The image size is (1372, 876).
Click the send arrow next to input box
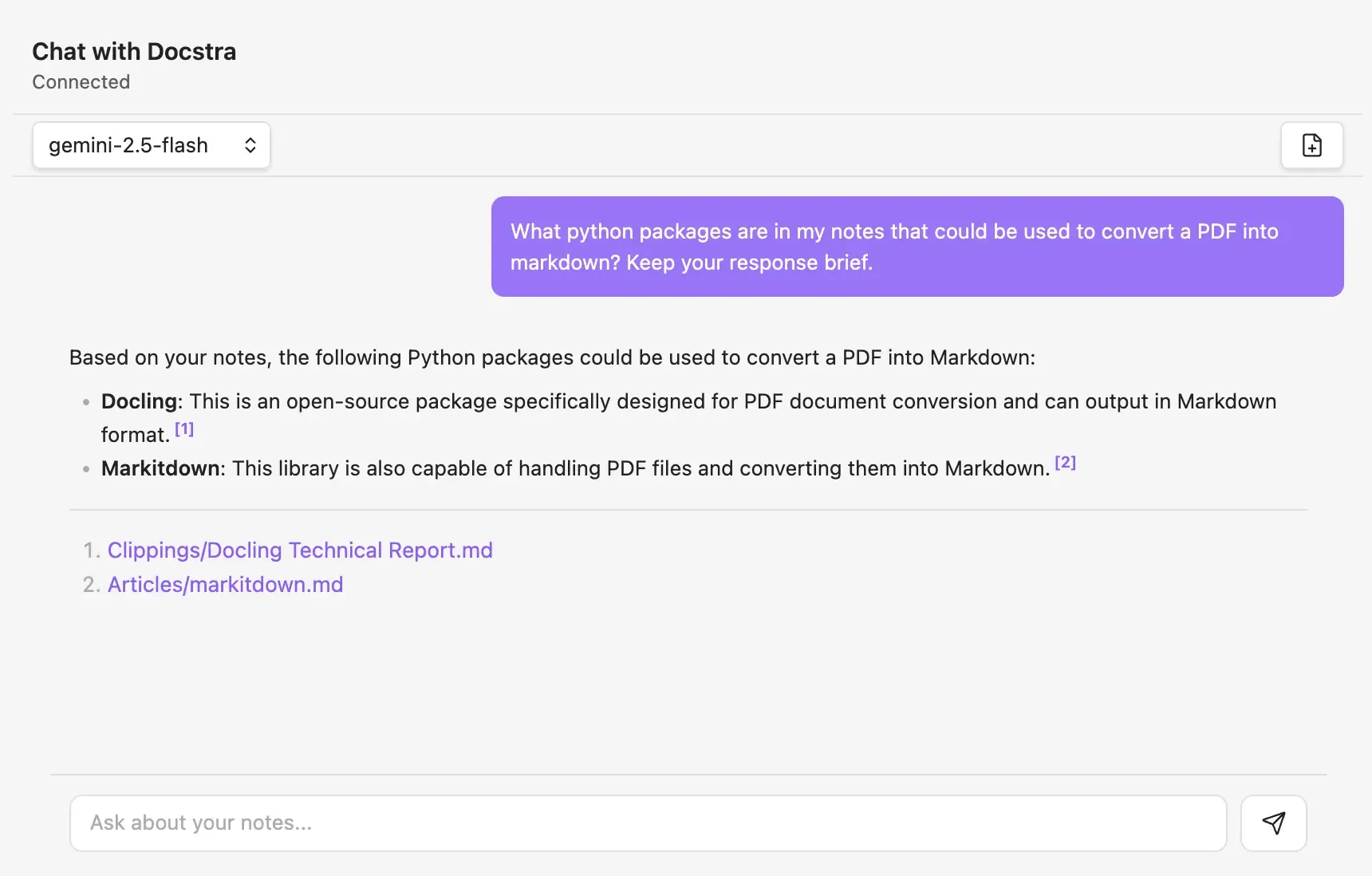point(1273,823)
